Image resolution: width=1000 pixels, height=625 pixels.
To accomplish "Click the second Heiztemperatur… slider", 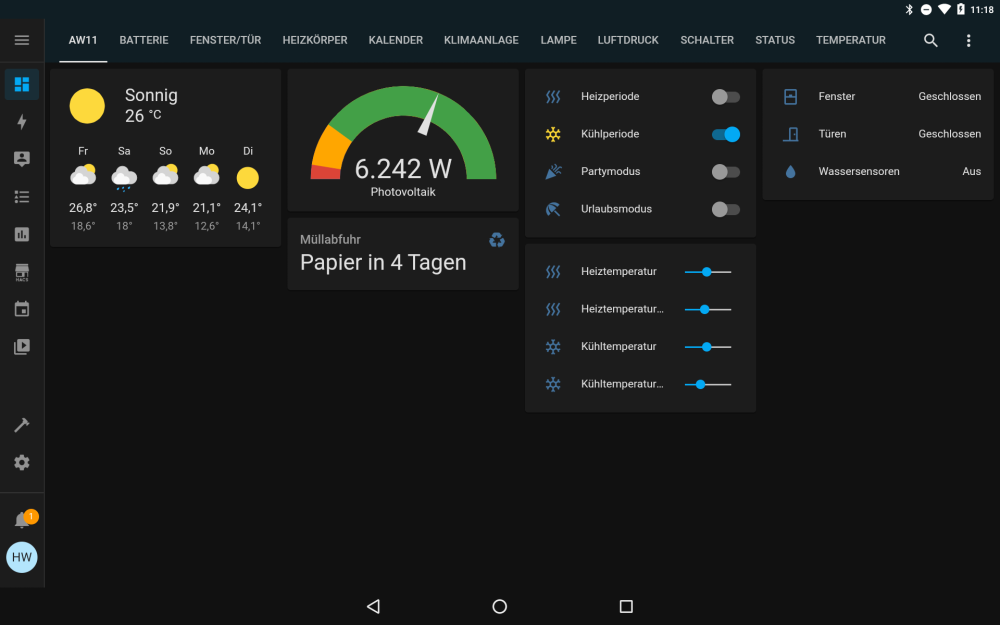I will point(708,309).
